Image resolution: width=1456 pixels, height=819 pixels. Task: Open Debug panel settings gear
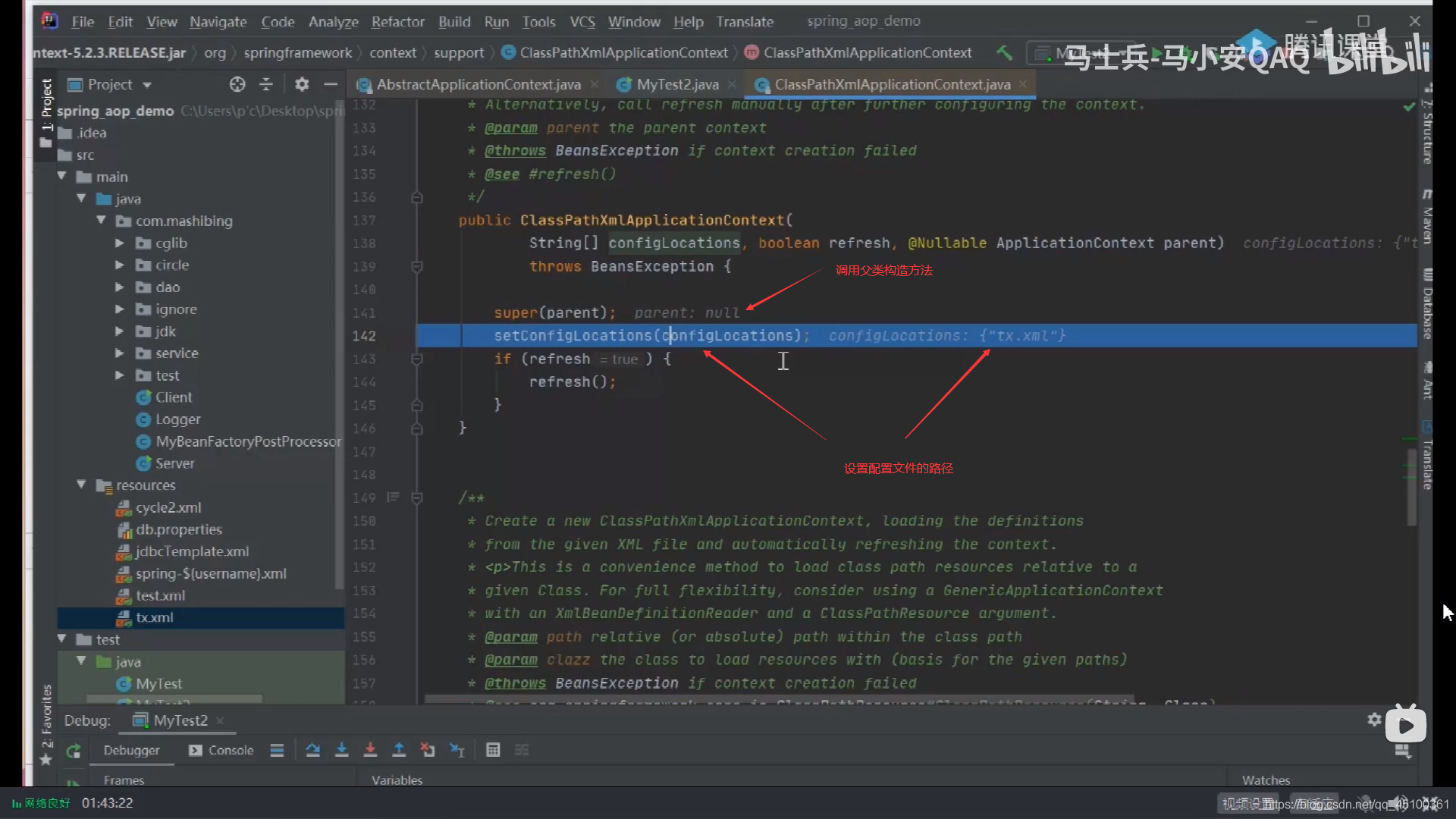click(1374, 720)
